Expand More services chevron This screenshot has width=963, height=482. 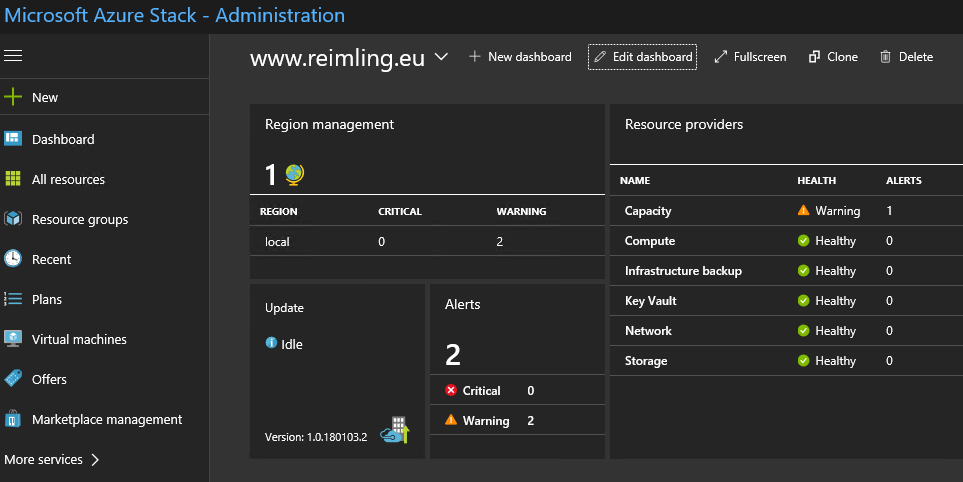coord(95,459)
